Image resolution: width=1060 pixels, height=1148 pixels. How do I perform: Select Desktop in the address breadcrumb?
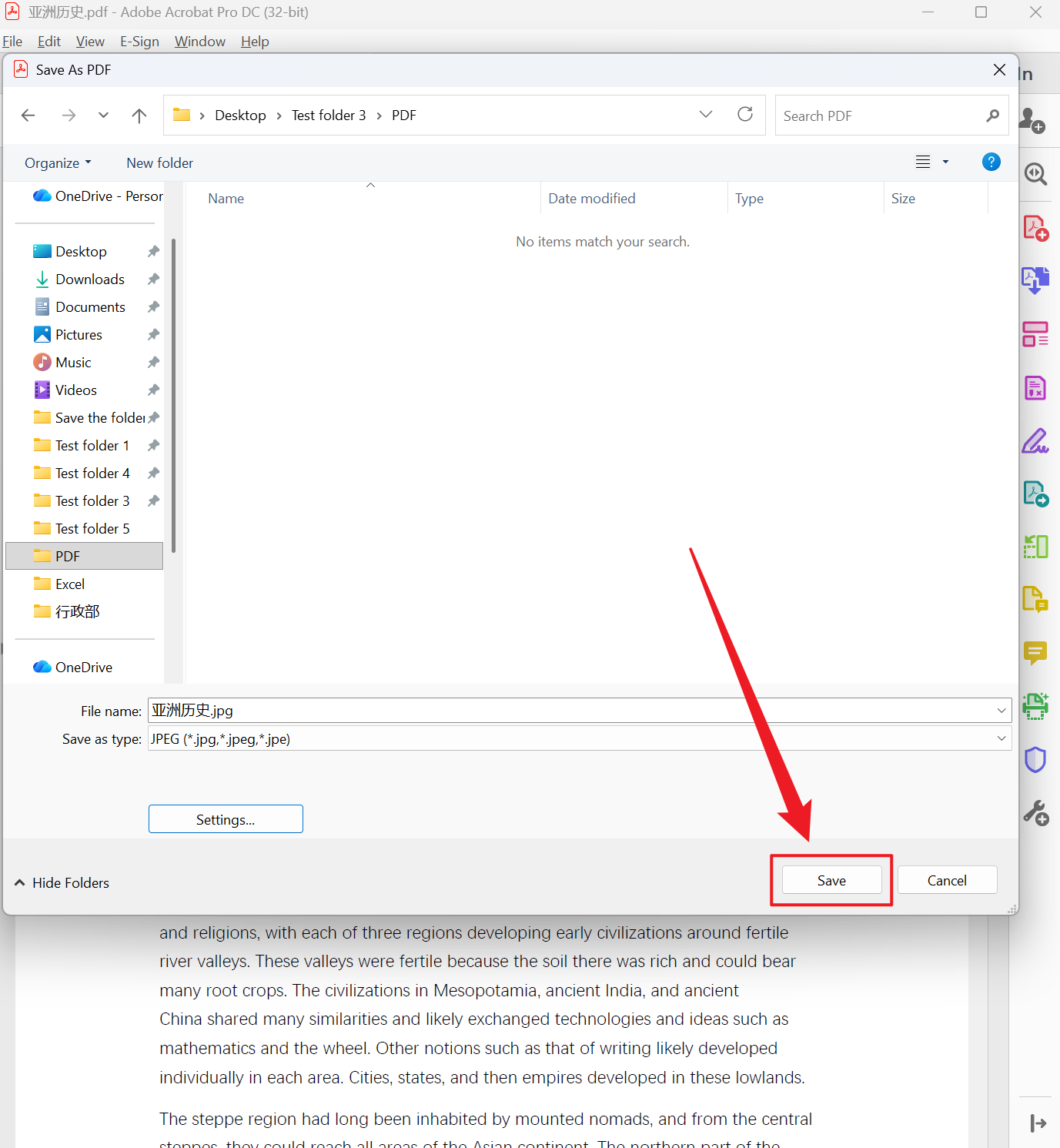tap(240, 115)
